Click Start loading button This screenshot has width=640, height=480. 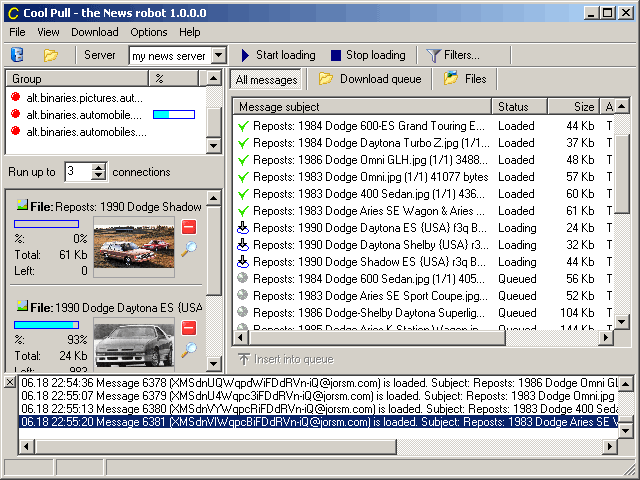coord(279,55)
